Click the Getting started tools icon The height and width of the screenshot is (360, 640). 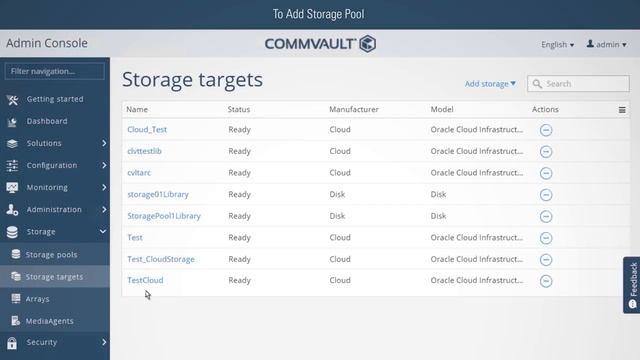[12, 100]
